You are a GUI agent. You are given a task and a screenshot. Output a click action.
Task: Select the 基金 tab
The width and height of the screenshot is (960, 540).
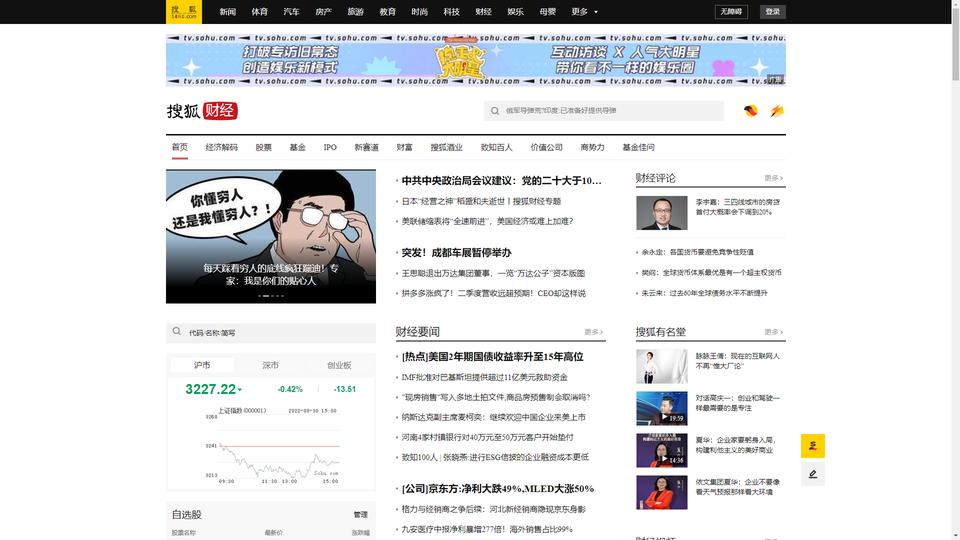tap(298, 147)
